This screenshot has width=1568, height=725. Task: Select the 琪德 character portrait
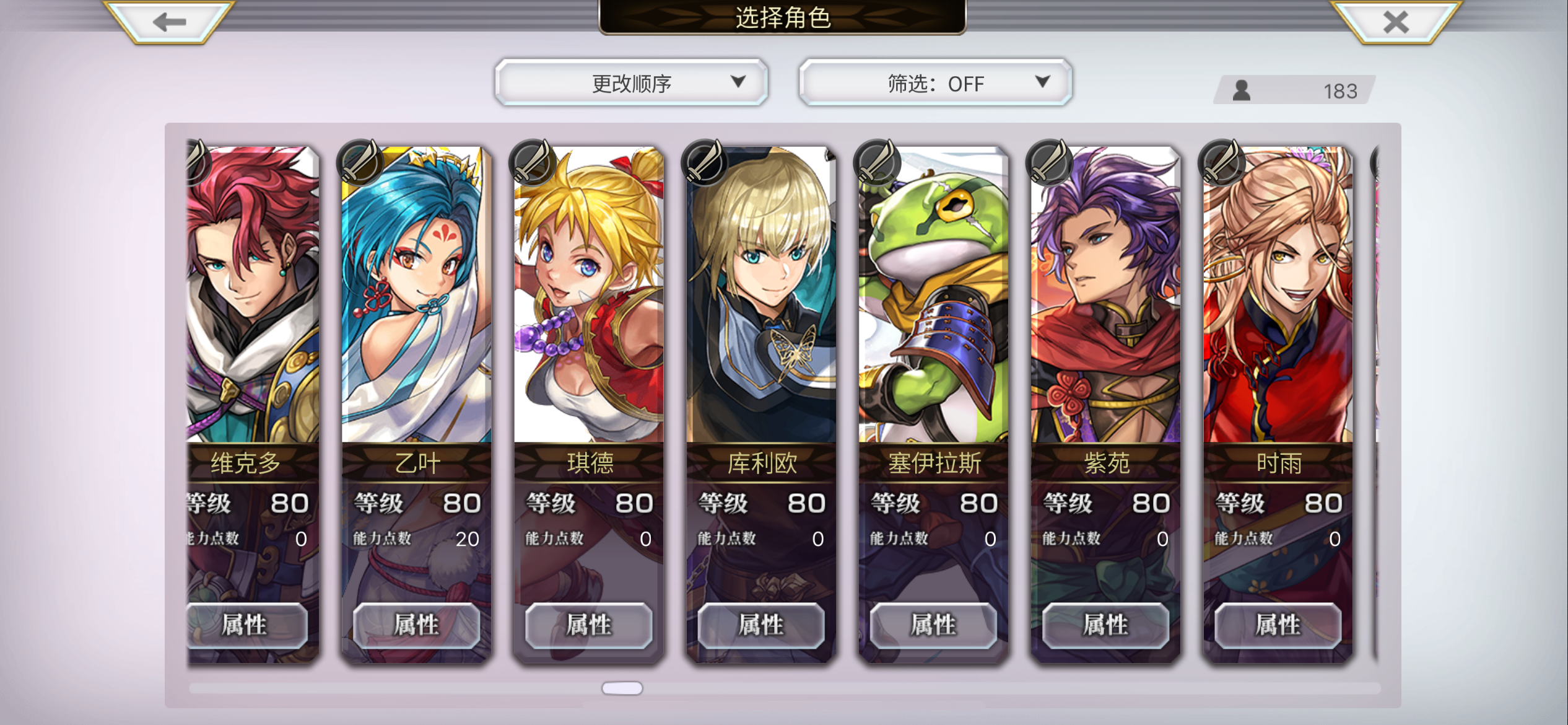pos(589,294)
